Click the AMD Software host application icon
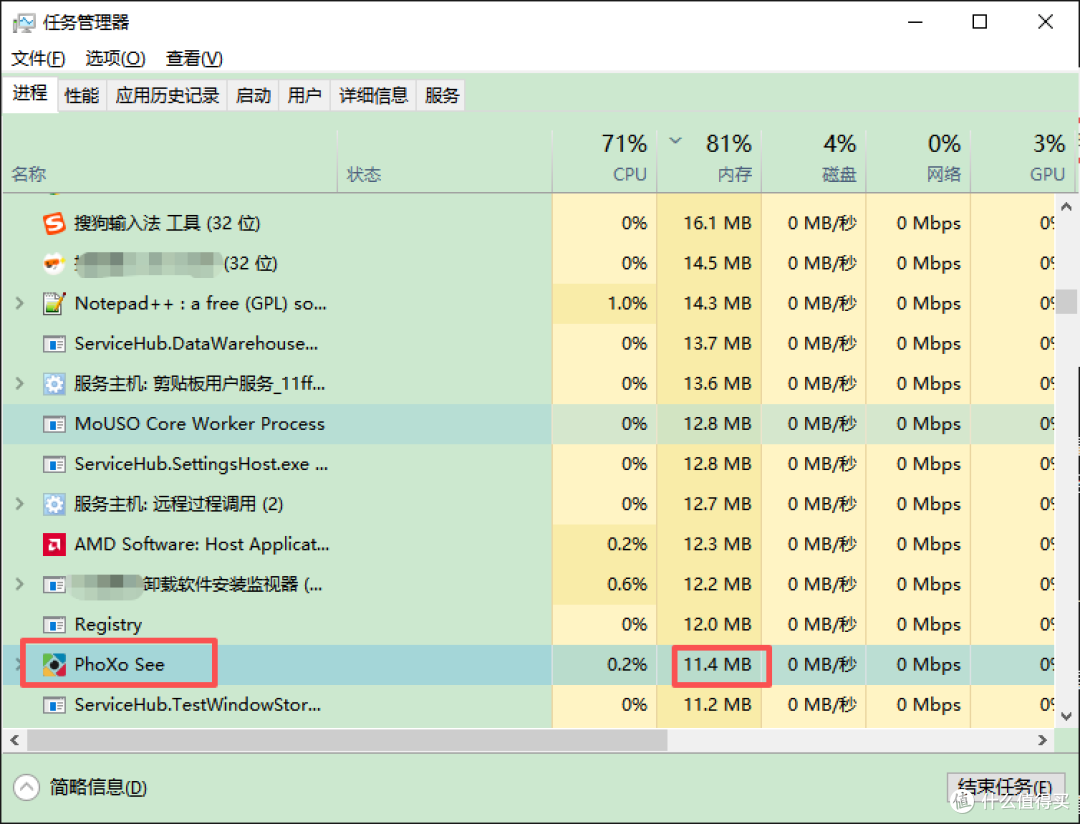Viewport: 1080px width, 824px height. [54, 544]
